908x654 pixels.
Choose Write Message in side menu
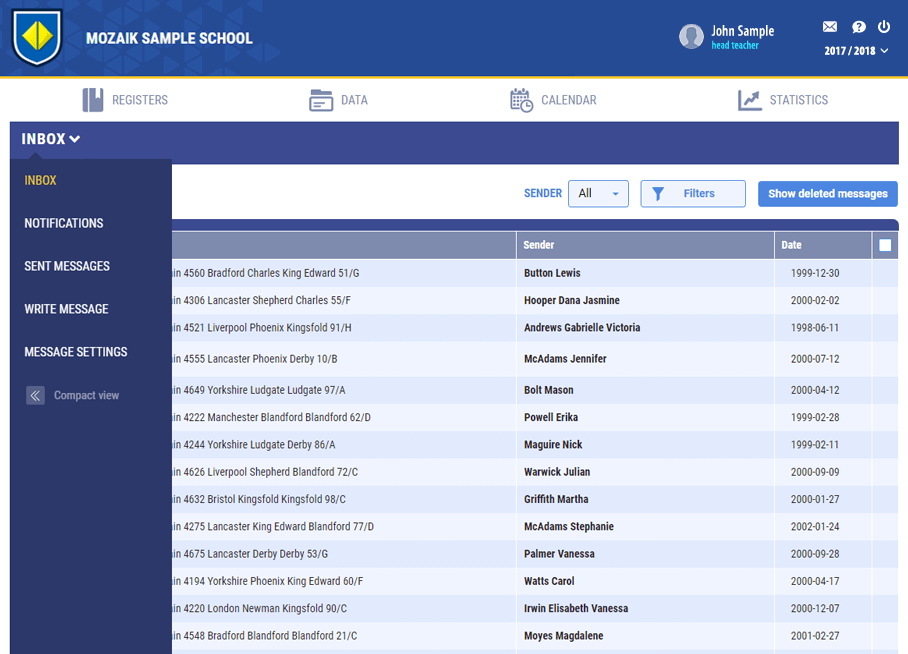(66, 309)
